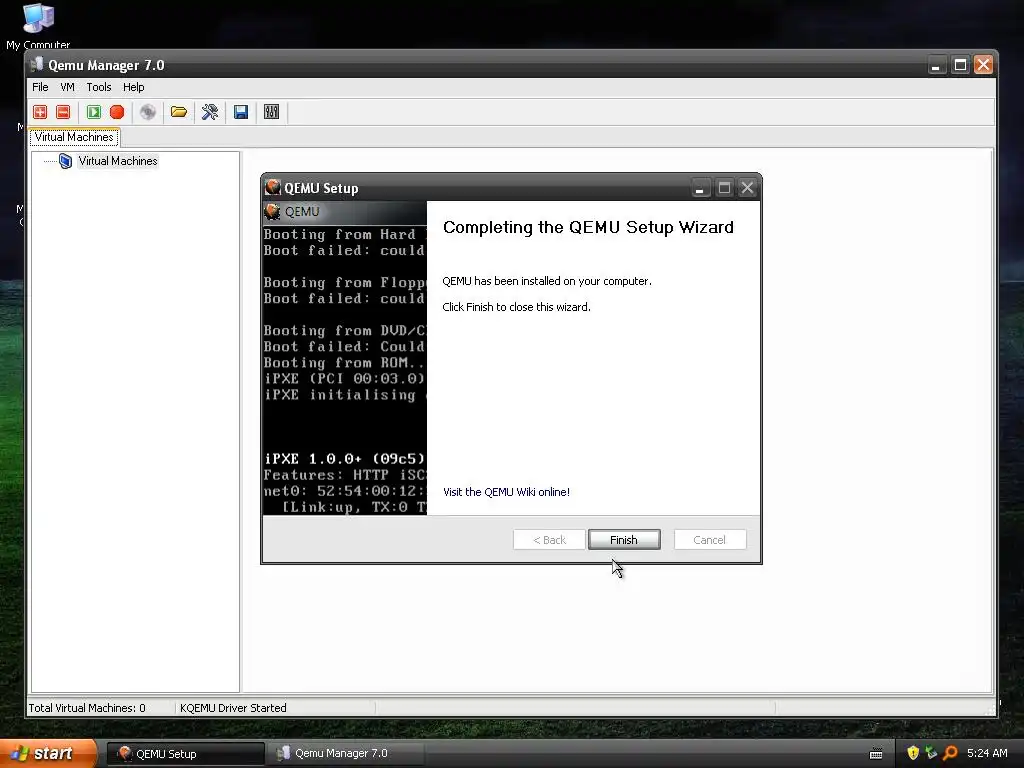Viewport: 1024px width, 768px height.
Task: Minimize the Qemu Manager window
Action: tap(936, 65)
